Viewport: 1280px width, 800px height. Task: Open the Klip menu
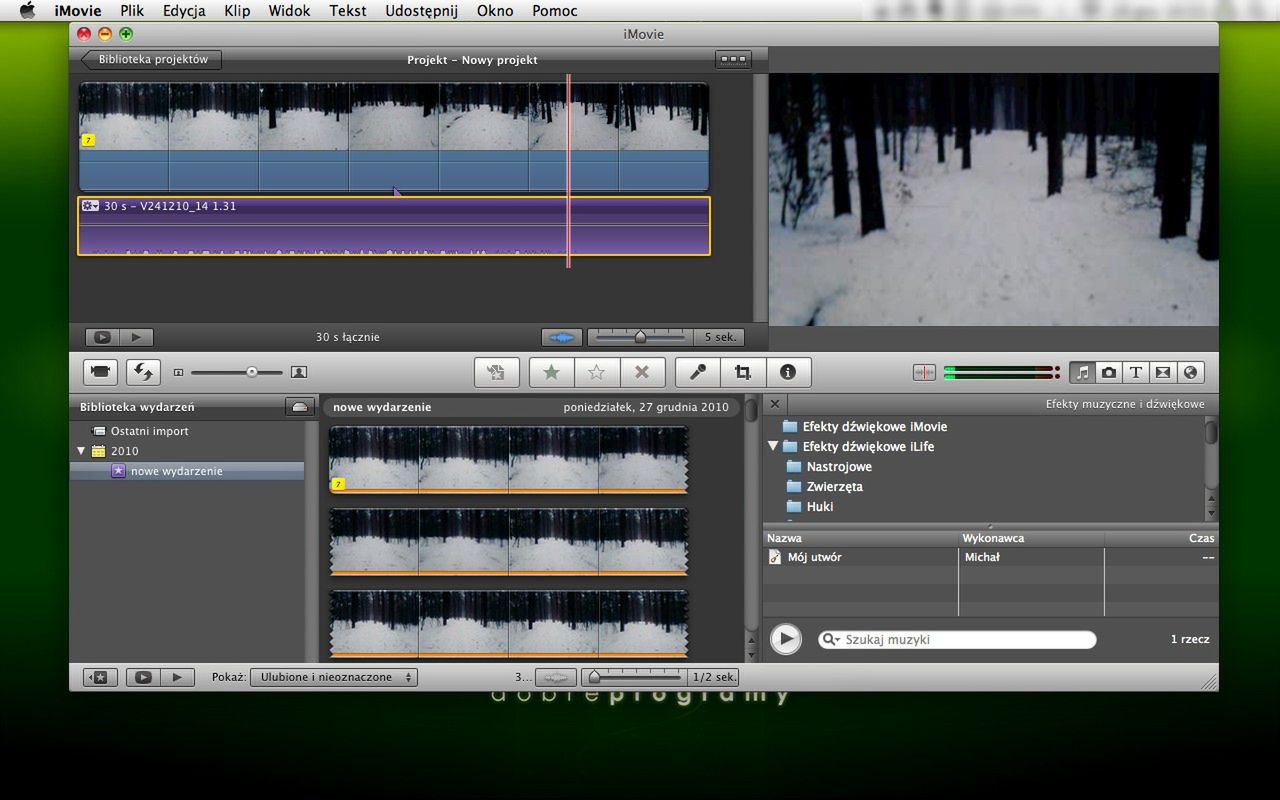pos(237,11)
